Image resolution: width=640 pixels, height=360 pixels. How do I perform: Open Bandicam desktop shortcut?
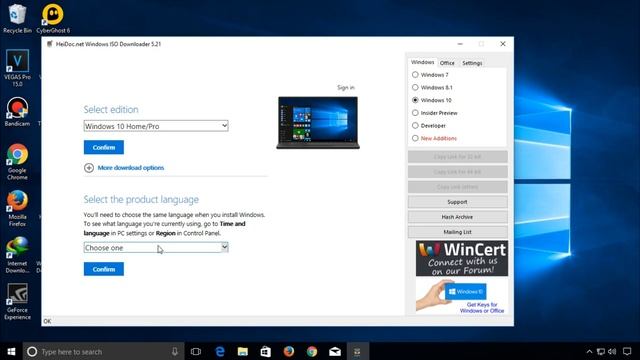pos(17,111)
